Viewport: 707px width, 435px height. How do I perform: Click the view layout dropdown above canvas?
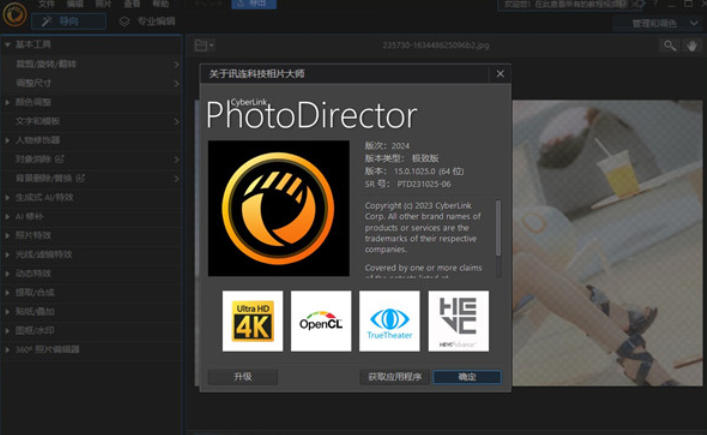click(x=204, y=46)
